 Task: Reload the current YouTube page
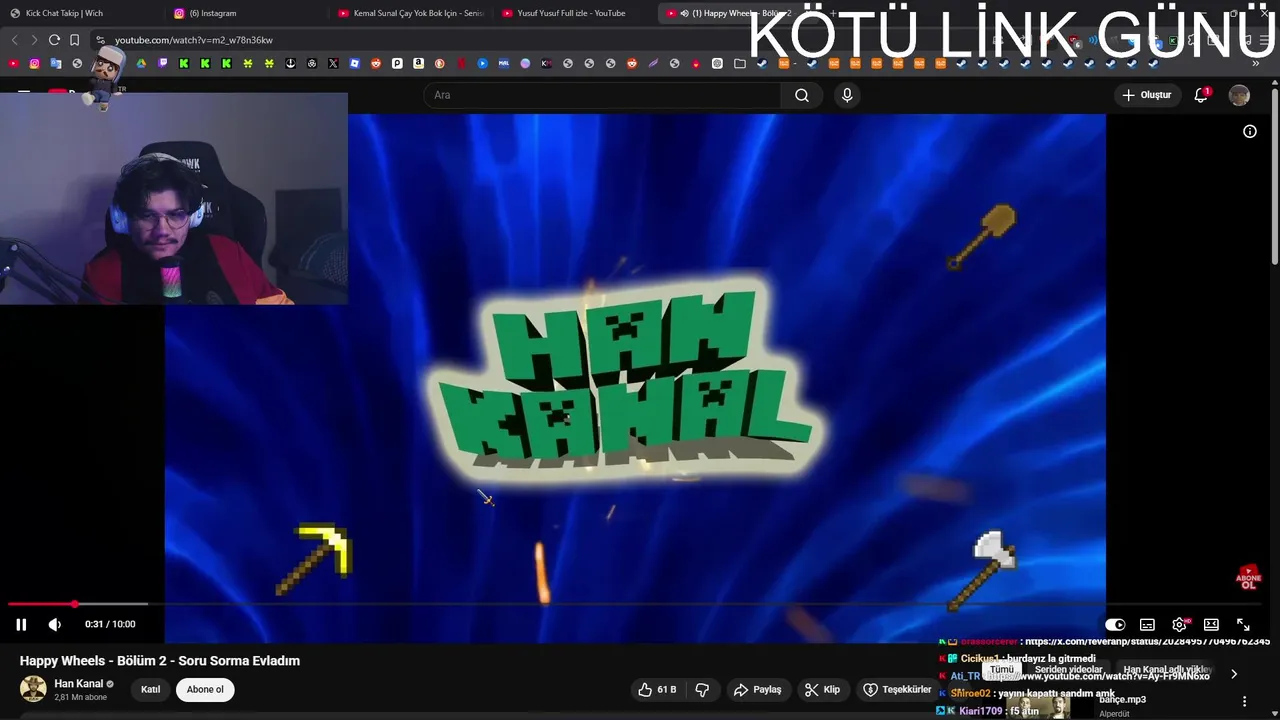pyautogui.click(x=54, y=40)
